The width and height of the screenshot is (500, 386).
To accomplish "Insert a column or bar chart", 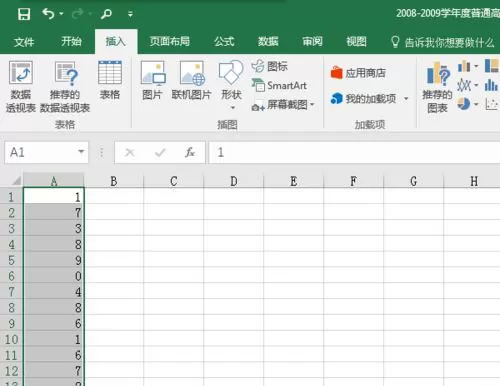I will point(464,66).
